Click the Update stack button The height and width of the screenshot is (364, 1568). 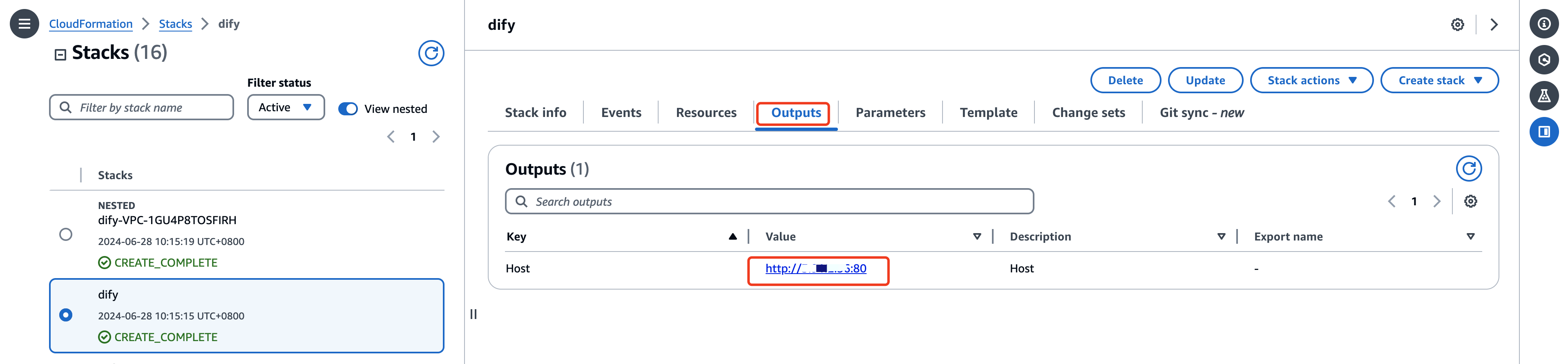coord(1205,81)
